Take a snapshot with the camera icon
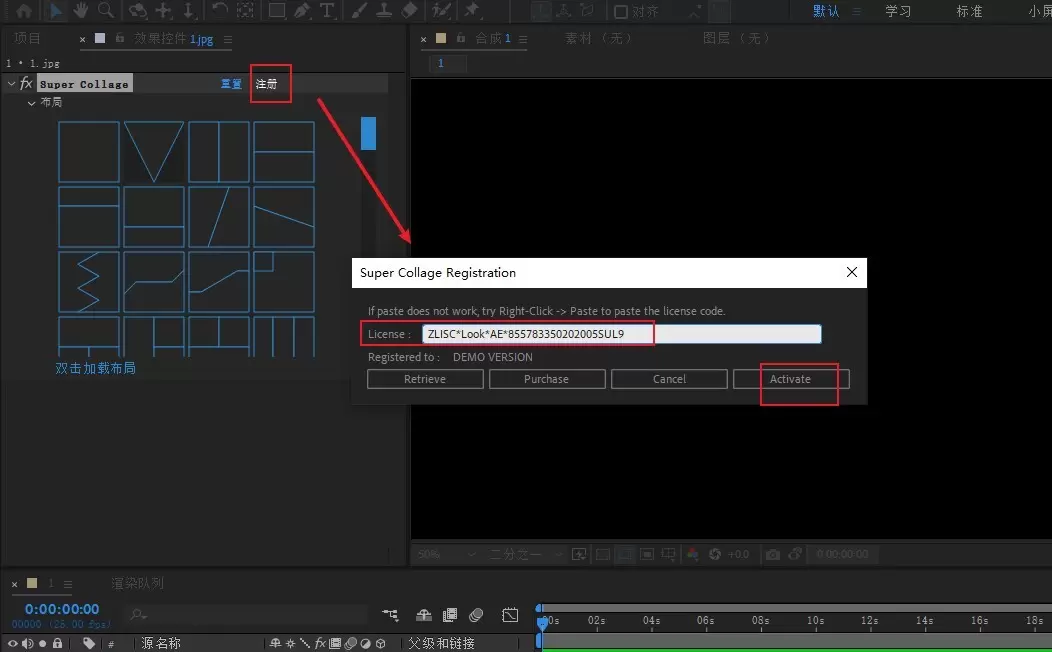1052x652 pixels. pyautogui.click(x=773, y=554)
